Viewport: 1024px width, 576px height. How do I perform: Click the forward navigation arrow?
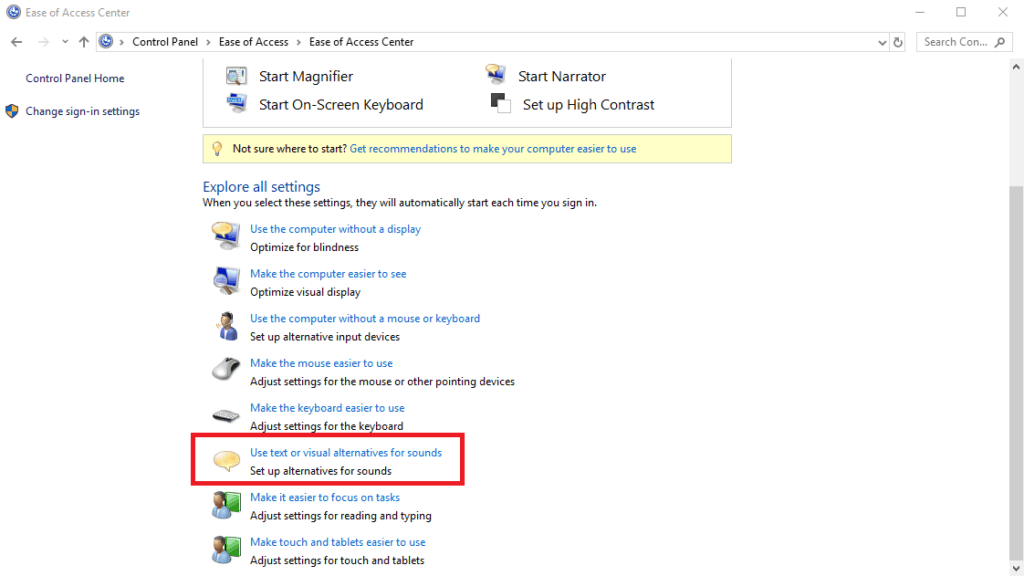[43, 42]
